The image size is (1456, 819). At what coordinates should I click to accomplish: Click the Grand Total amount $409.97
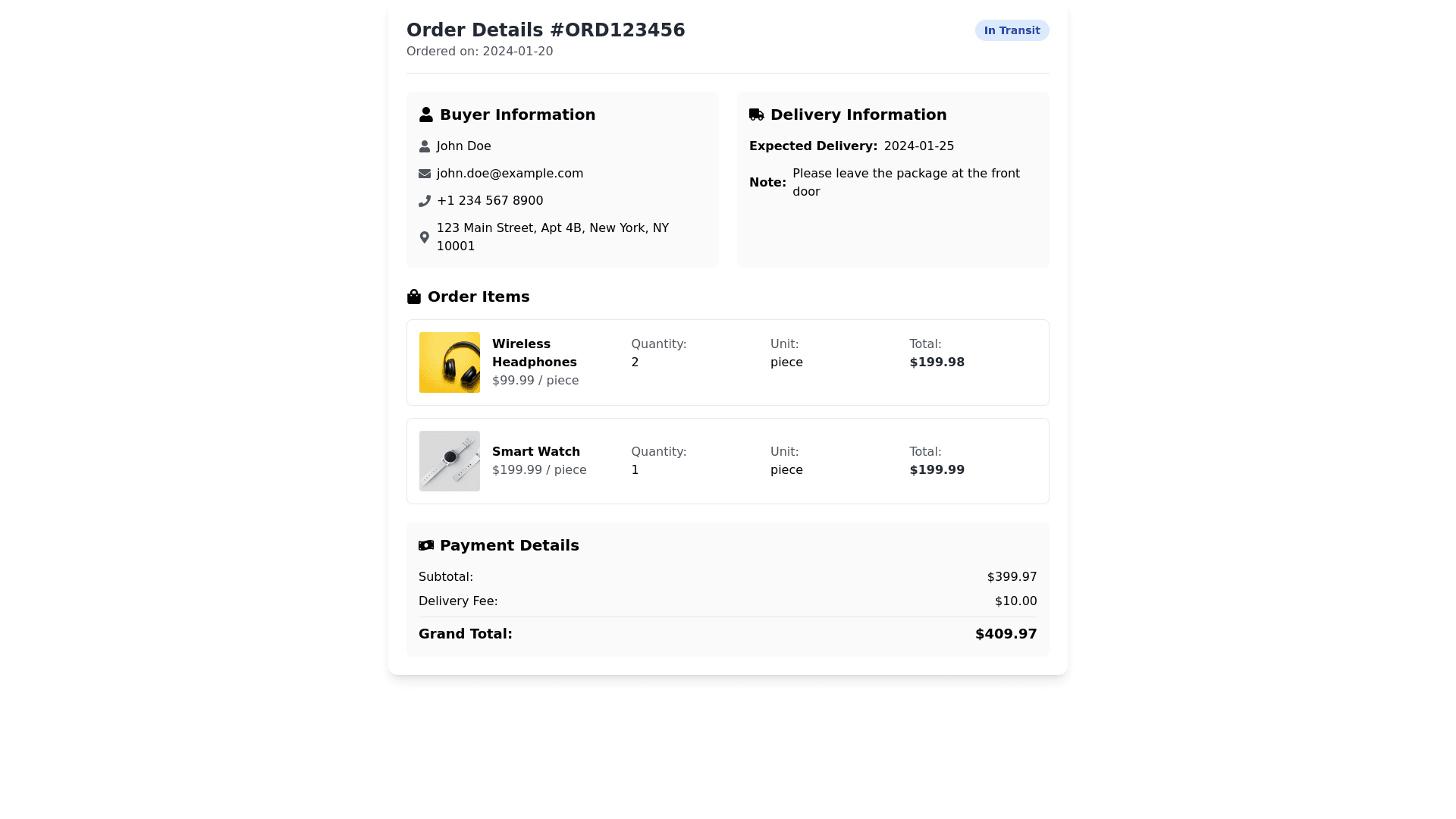(x=1006, y=634)
